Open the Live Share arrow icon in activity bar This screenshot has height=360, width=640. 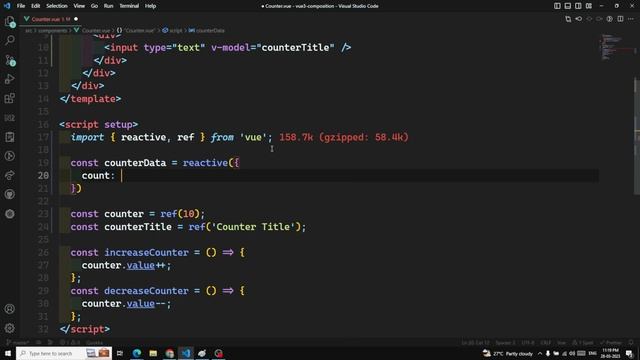point(10,176)
